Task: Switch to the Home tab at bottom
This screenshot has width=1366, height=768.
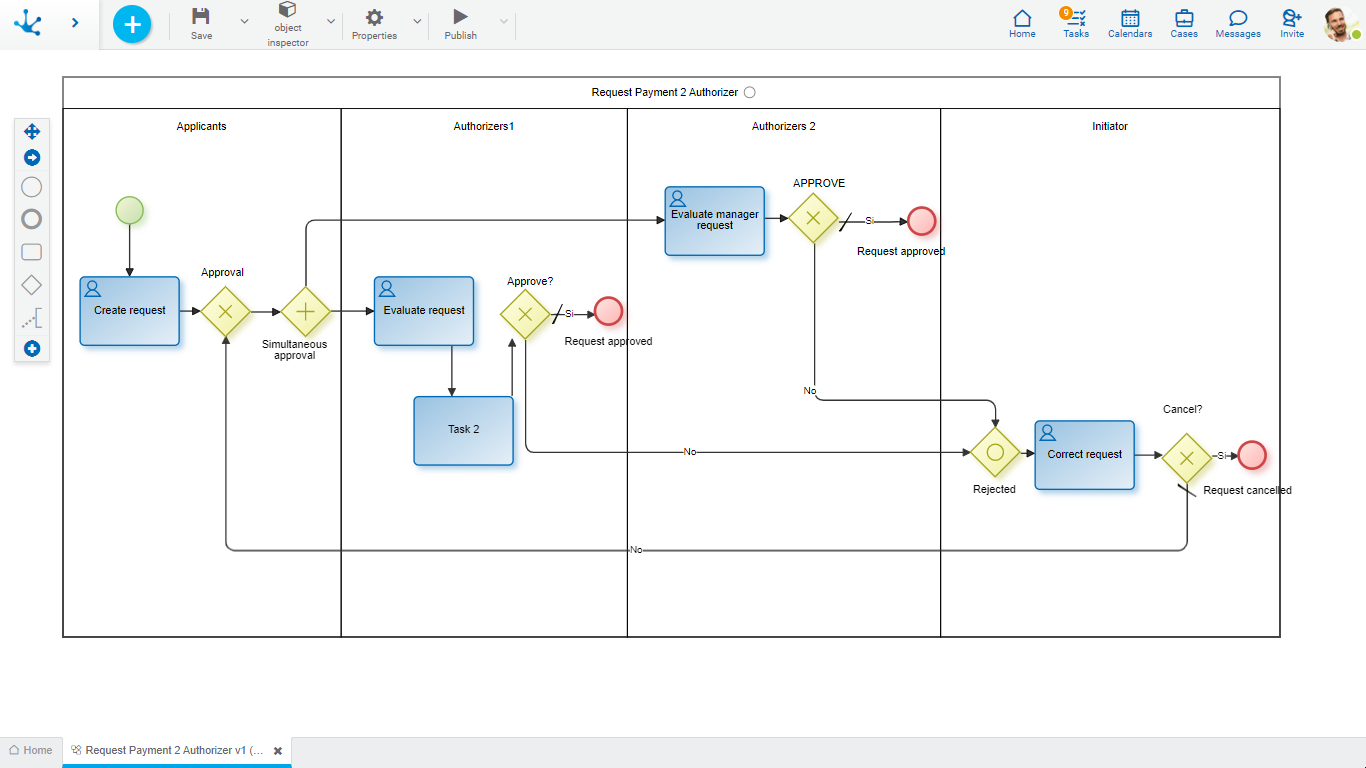Action: [30, 750]
